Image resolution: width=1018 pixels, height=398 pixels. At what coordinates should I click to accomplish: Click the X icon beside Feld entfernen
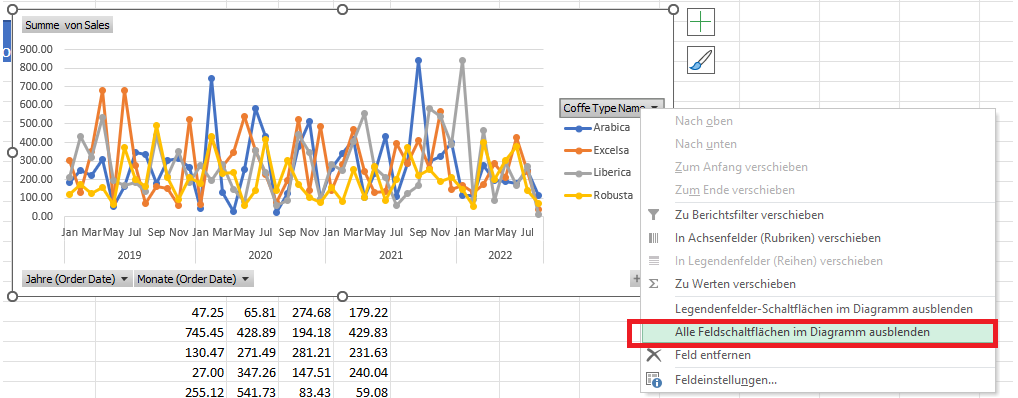pos(654,355)
